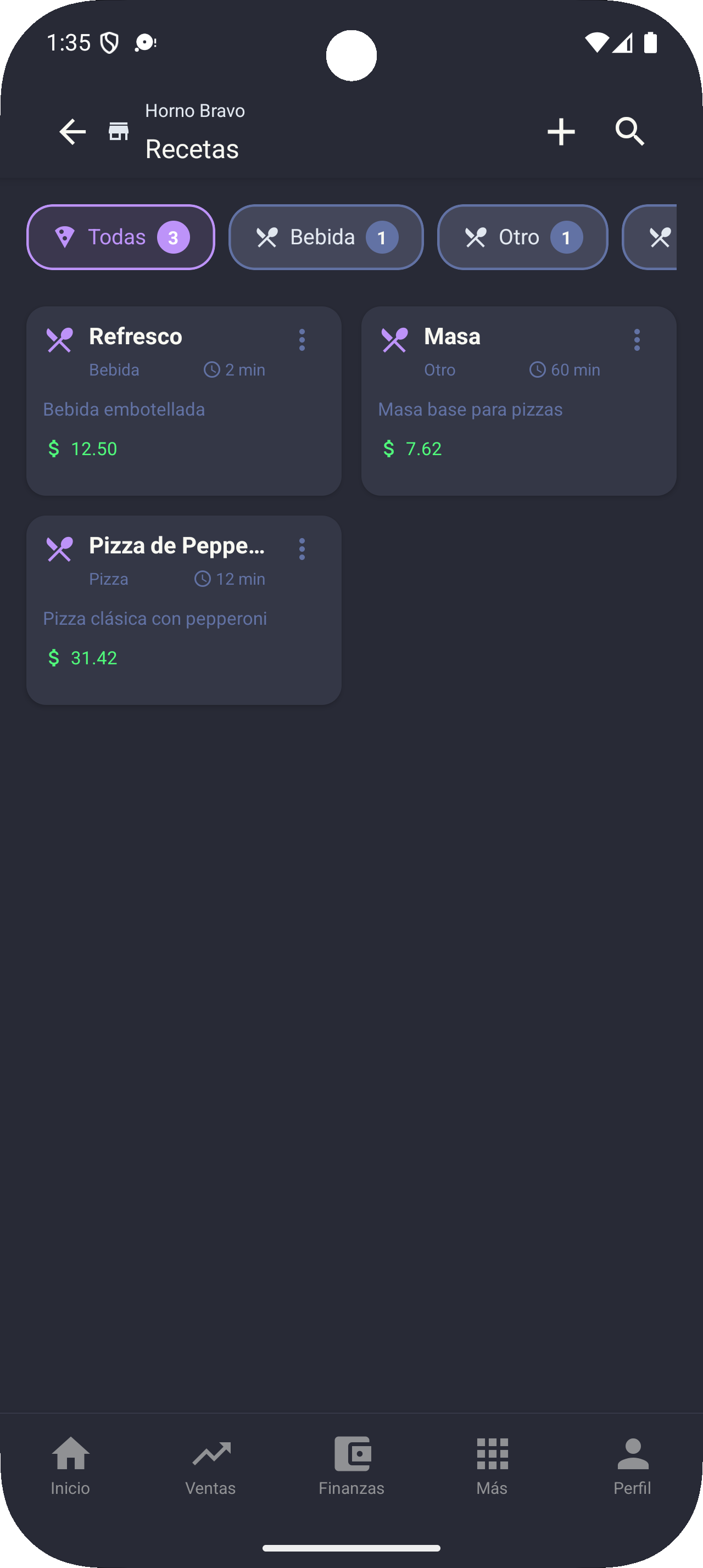The width and height of the screenshot is (703, 1568).
Task: Tap the Android gesture navigation bar
Action: click(351, 1547)
